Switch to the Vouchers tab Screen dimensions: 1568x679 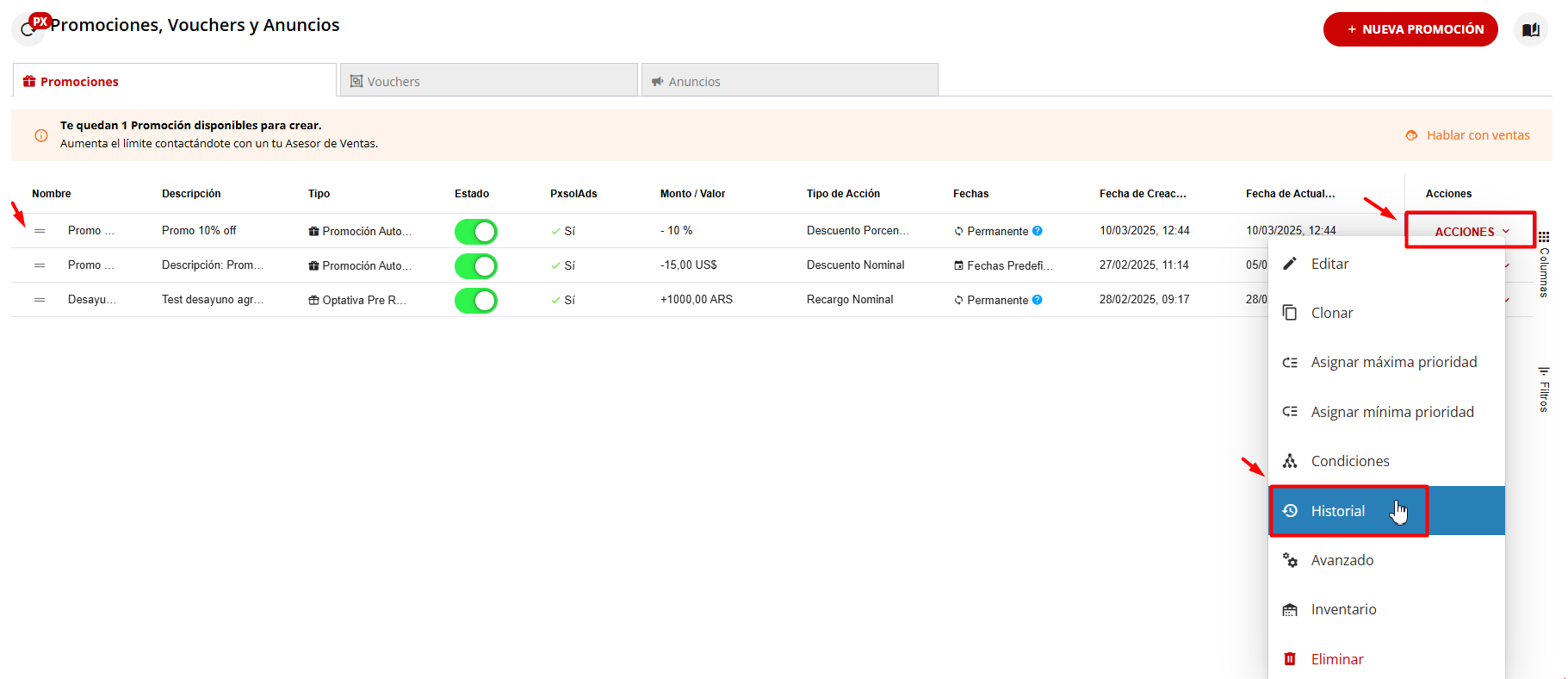click(488, 81)
